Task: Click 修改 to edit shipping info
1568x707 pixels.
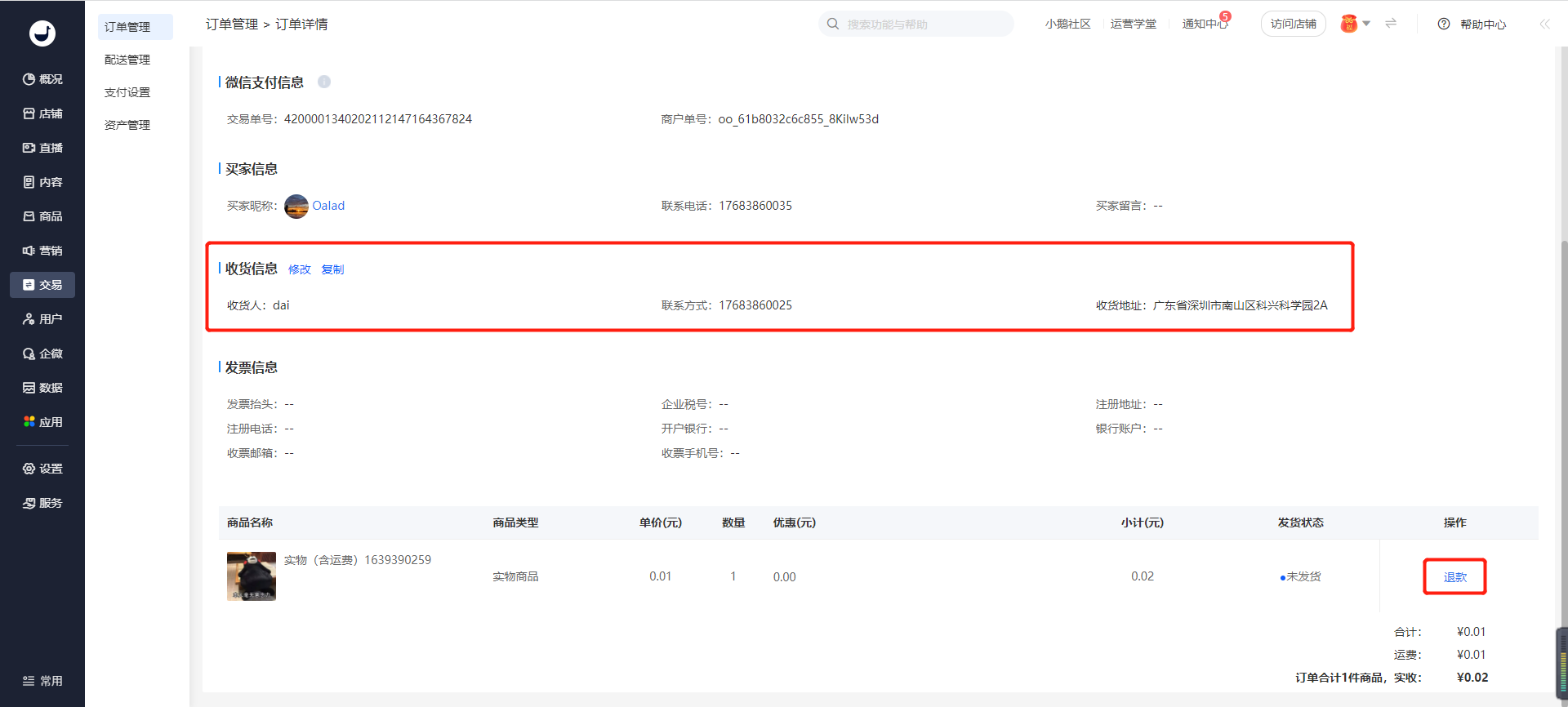Action: click(300, 269)
